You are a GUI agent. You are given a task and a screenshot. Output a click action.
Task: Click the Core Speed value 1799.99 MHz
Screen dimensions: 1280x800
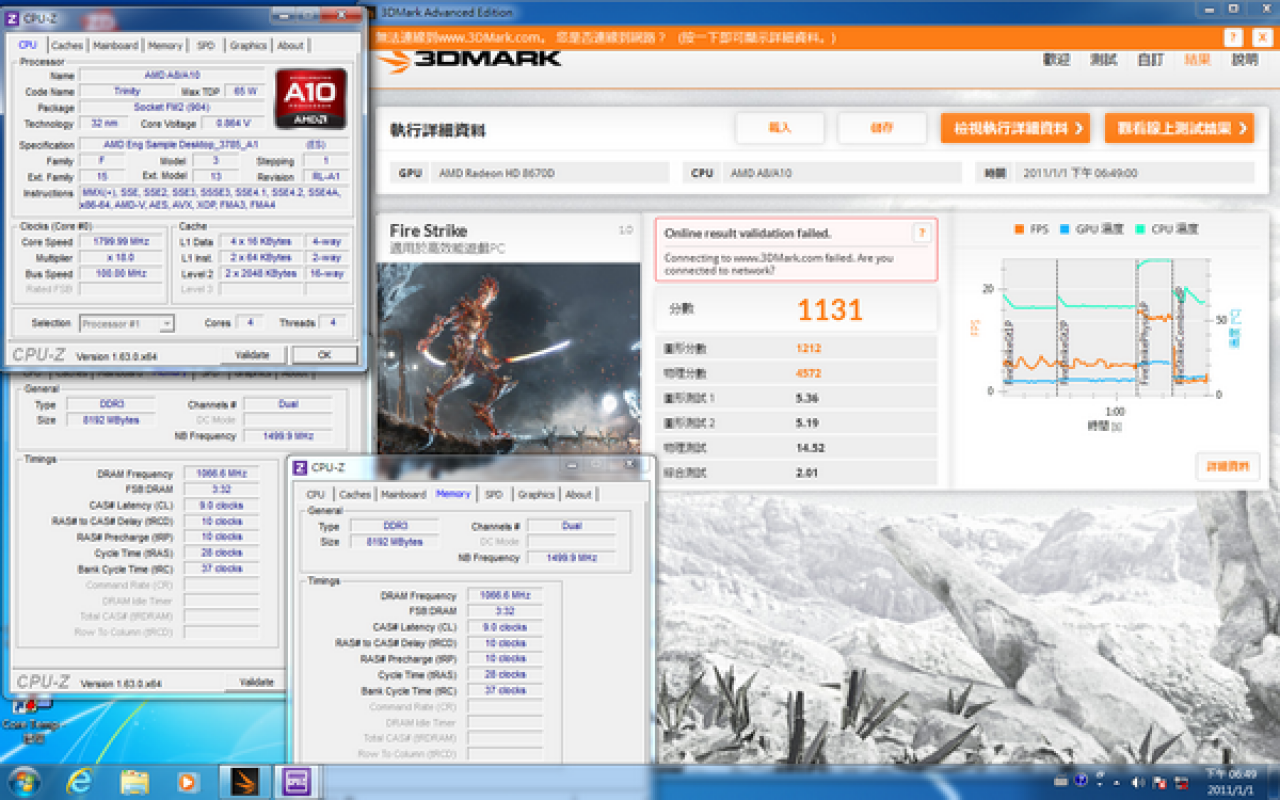pyautogui.click(x=121, y=242)
